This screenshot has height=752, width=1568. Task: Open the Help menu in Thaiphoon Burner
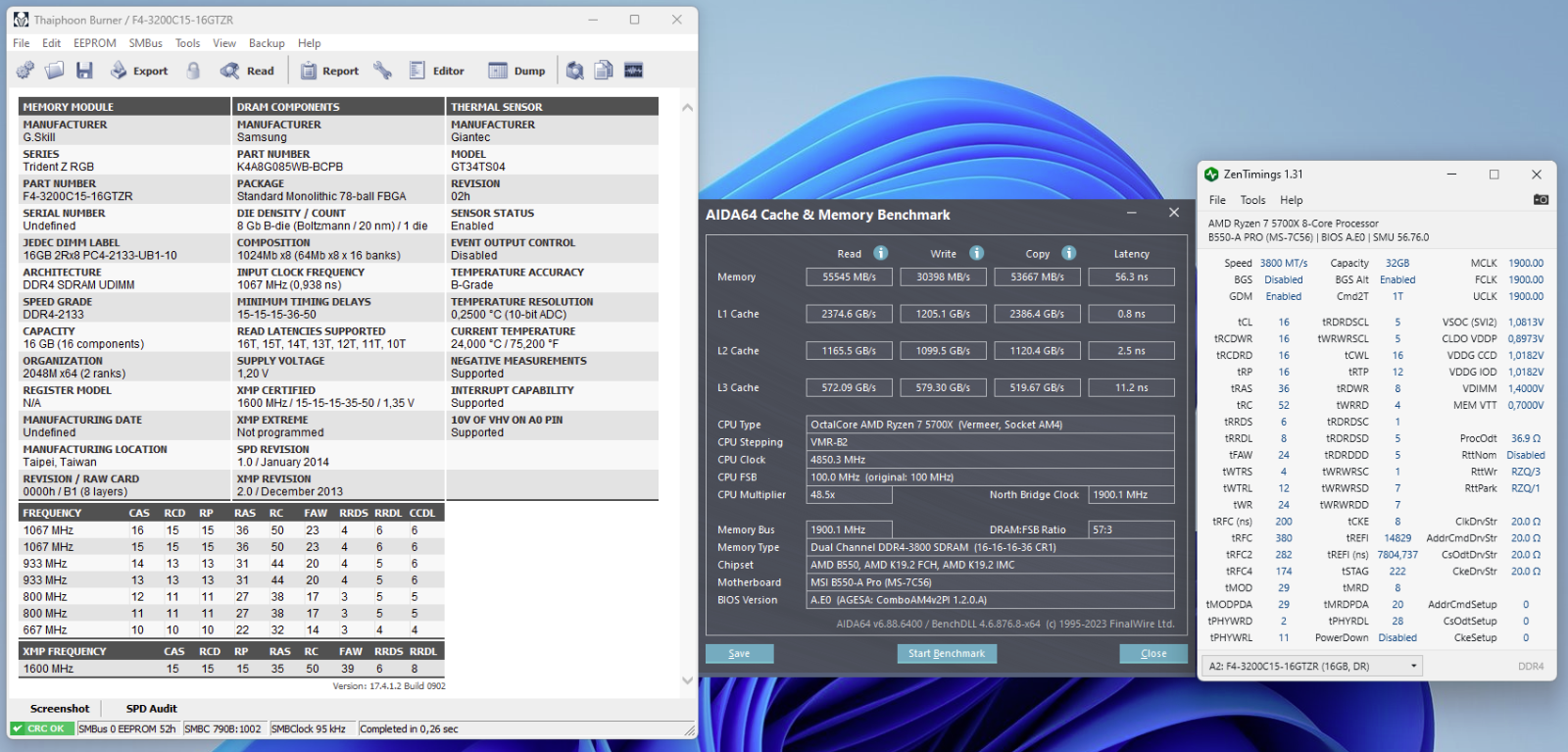pyautogui.click(x=310, y=43)
